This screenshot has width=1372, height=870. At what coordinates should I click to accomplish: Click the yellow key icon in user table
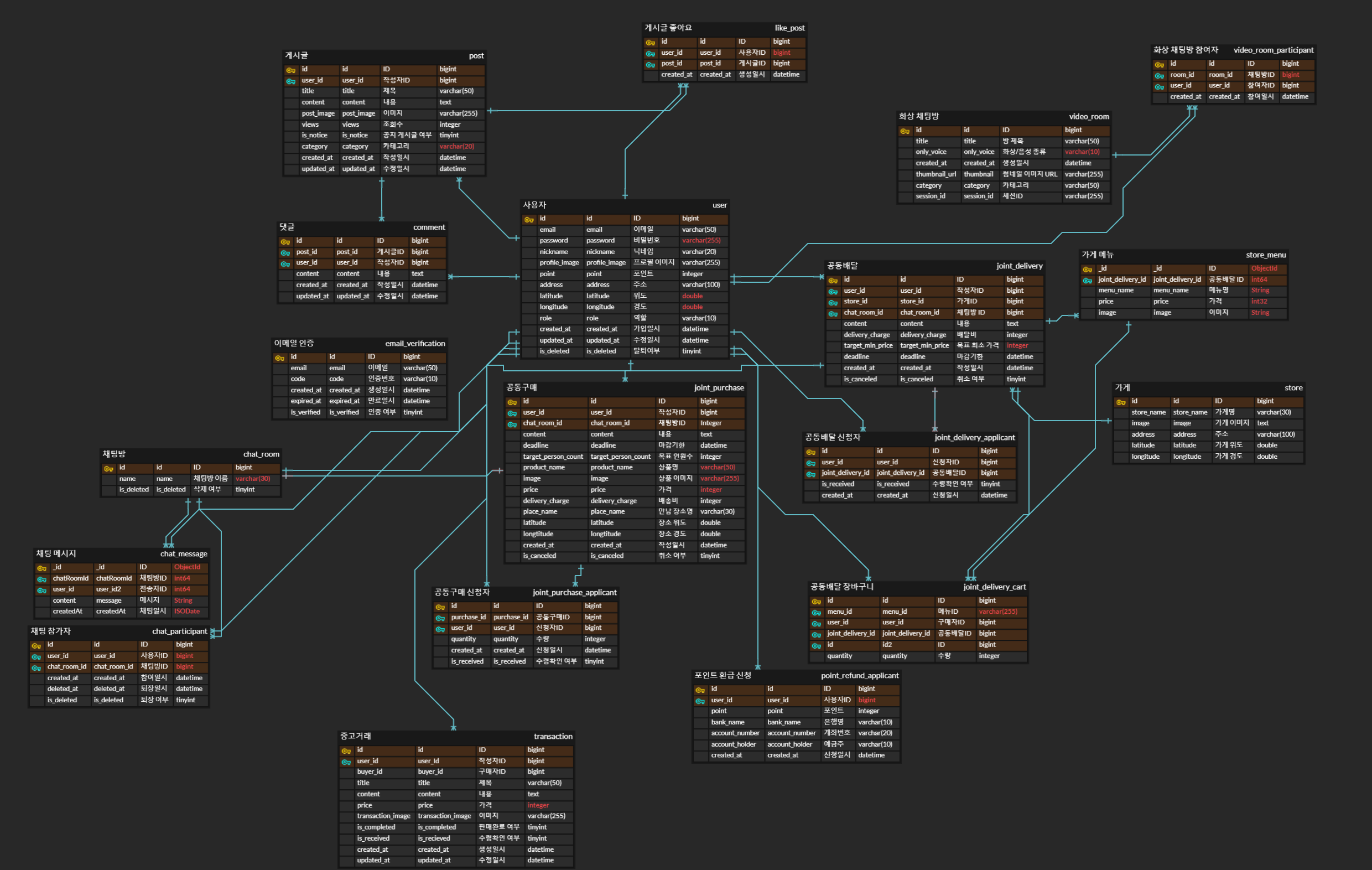[x=529, y=219]
